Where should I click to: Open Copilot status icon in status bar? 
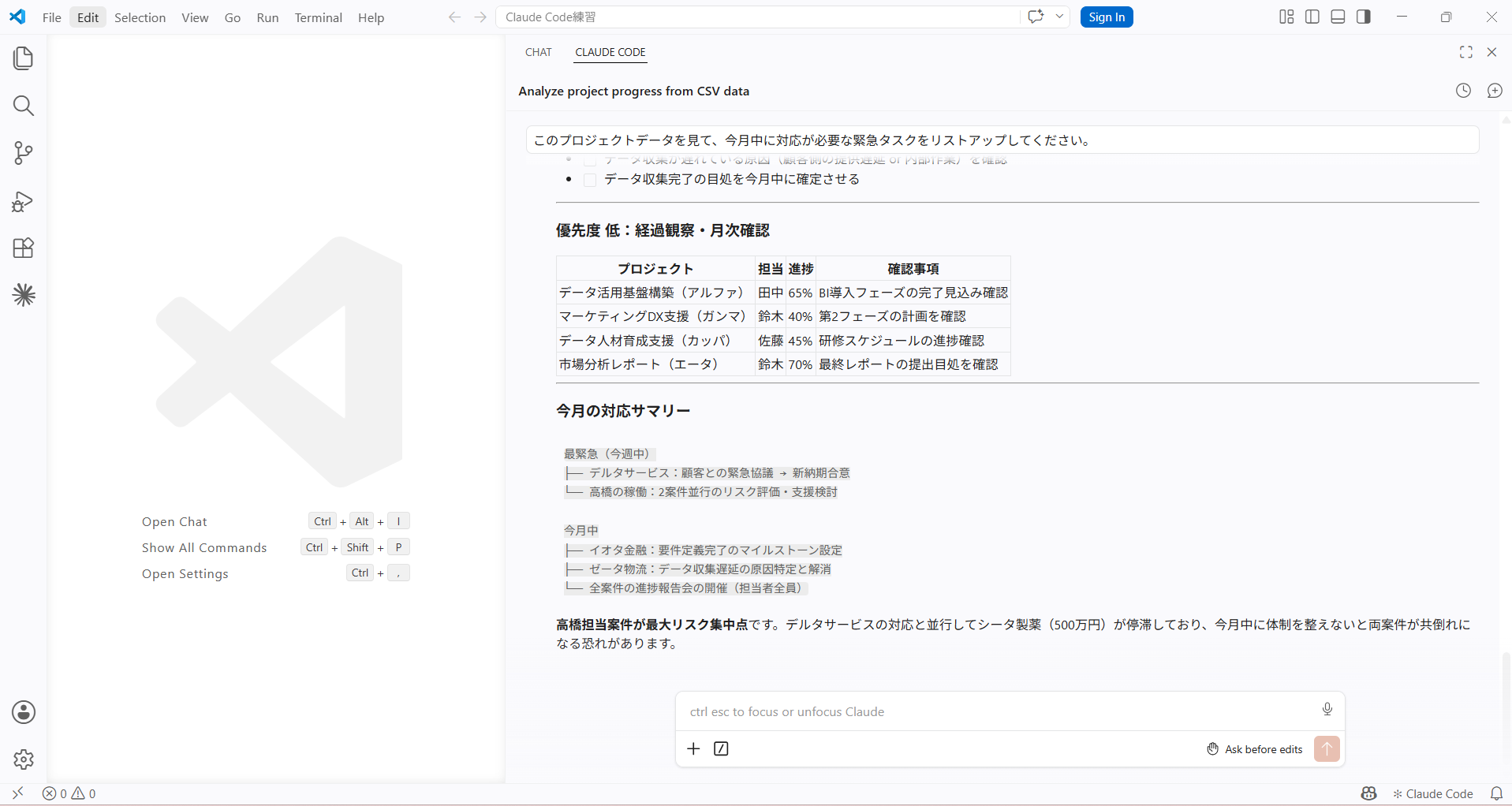(1368, 793)
